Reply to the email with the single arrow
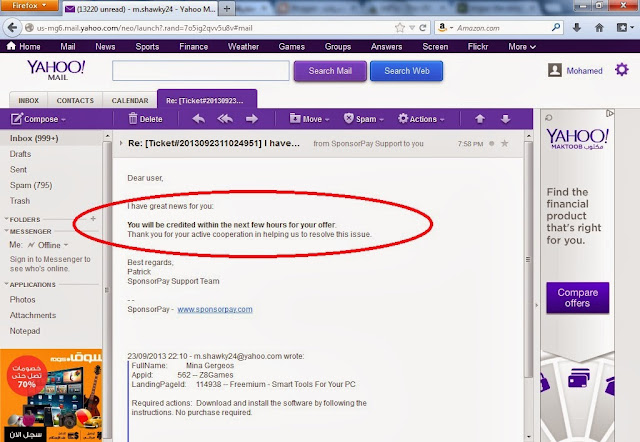The height and width of the screenshot is (442, 640). point(198,119)
